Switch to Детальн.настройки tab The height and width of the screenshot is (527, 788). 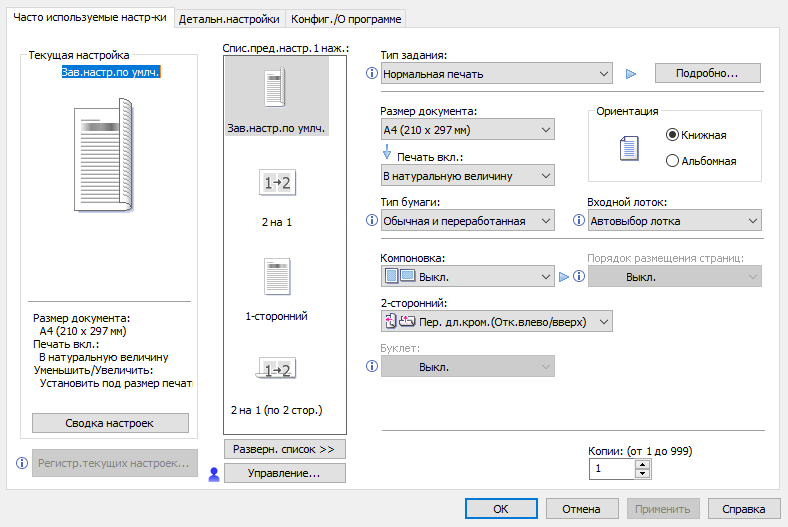[x=229, y=19]
